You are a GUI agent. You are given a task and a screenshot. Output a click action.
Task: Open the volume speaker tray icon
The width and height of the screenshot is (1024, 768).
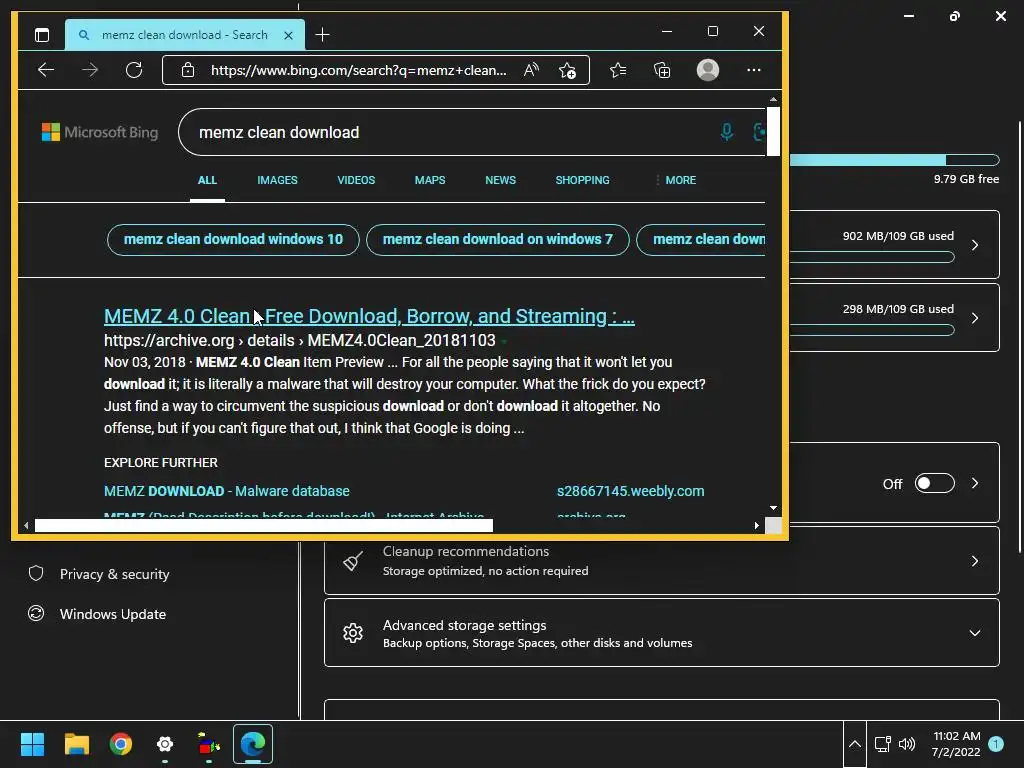[x=907, y=744]
